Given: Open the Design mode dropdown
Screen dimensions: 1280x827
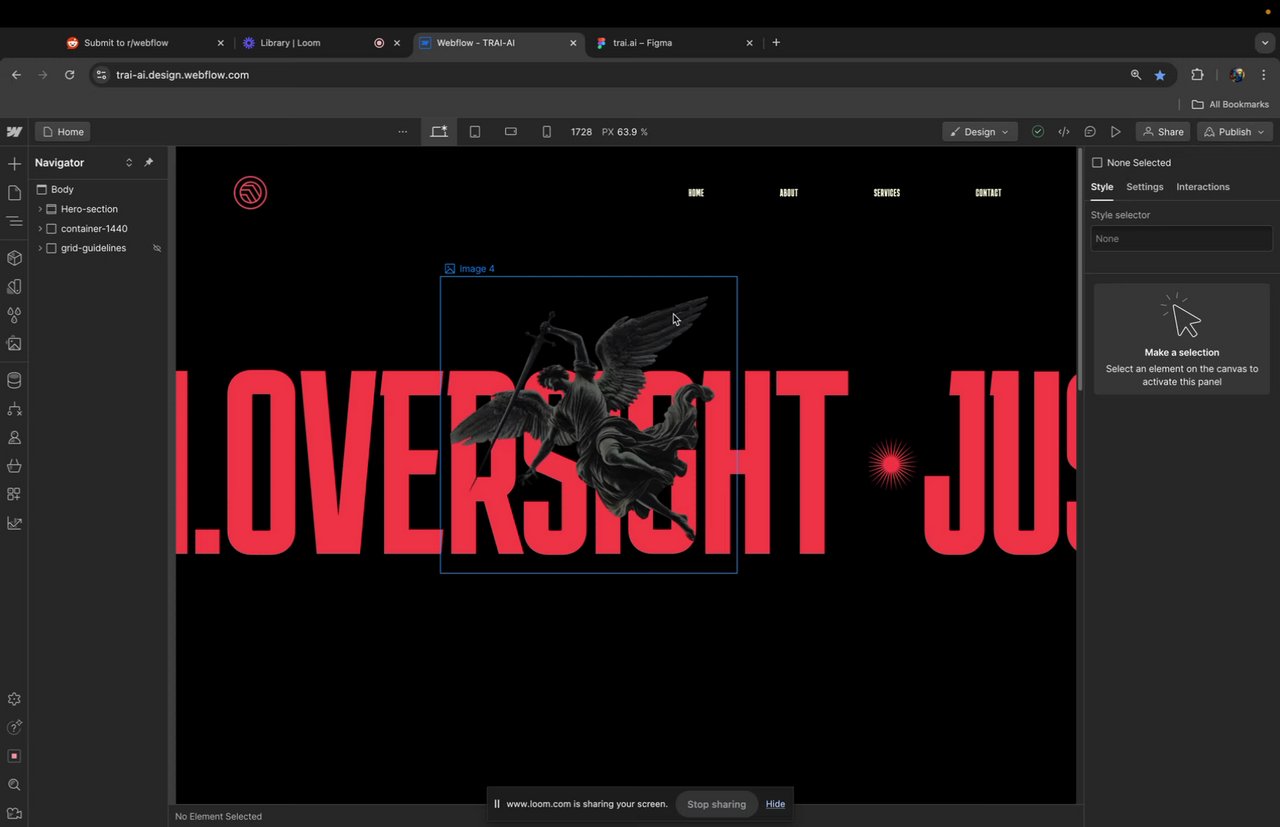Looking at the screenshot, I should 980,132.
